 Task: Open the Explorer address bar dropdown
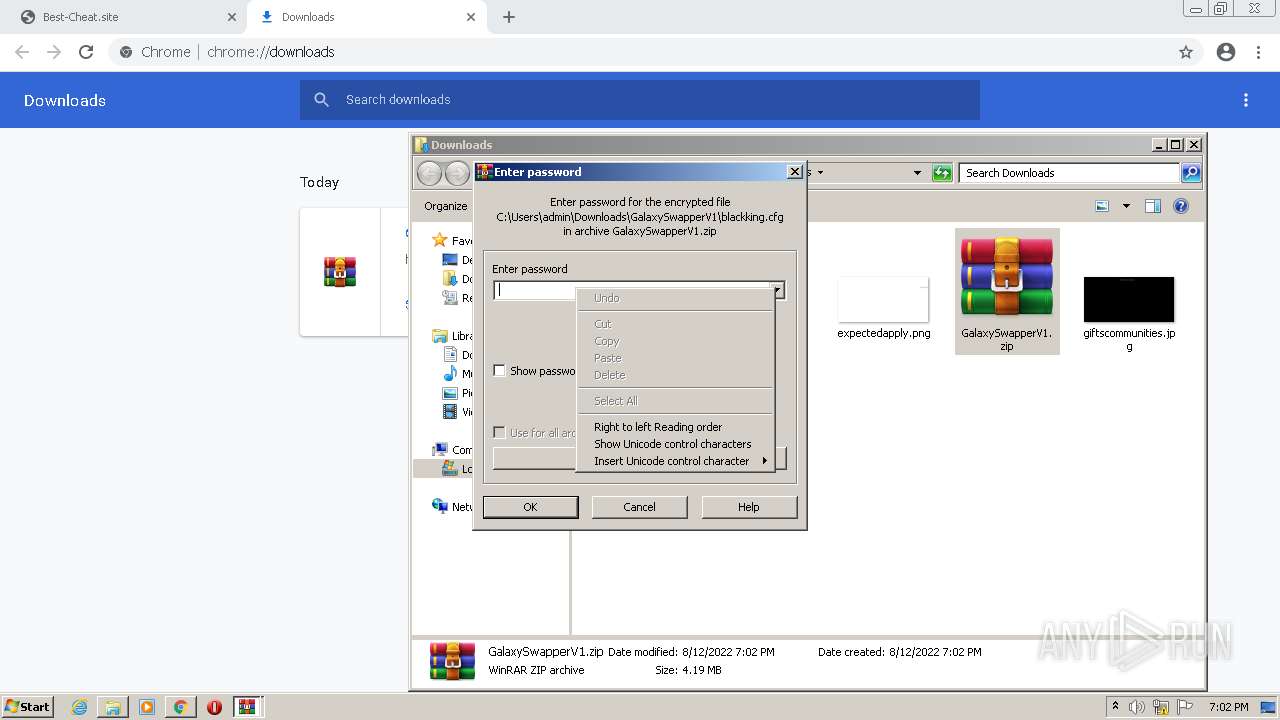click(x=917, y=173)
